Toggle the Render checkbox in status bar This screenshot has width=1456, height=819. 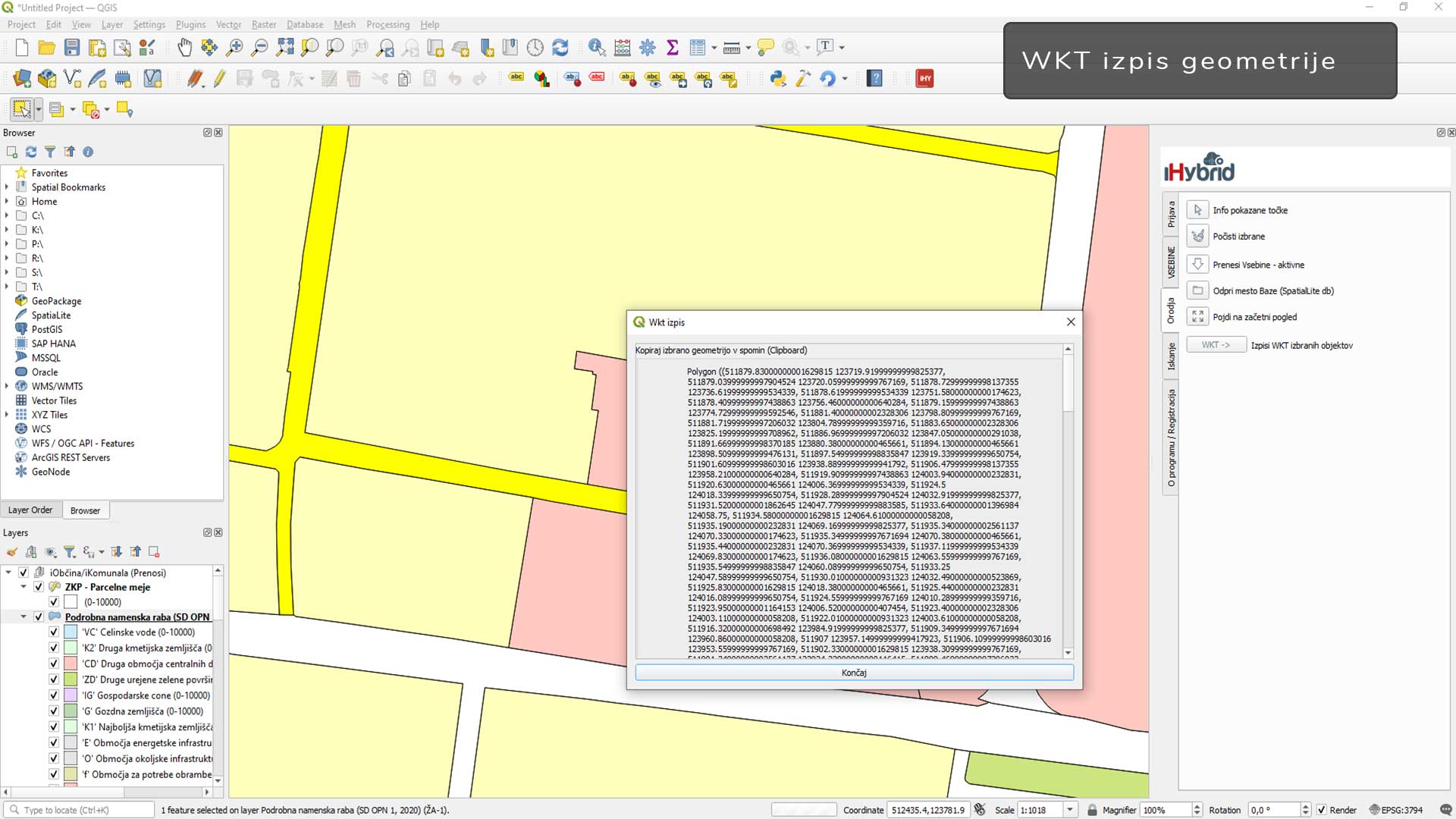click(x=1322, y=810)
